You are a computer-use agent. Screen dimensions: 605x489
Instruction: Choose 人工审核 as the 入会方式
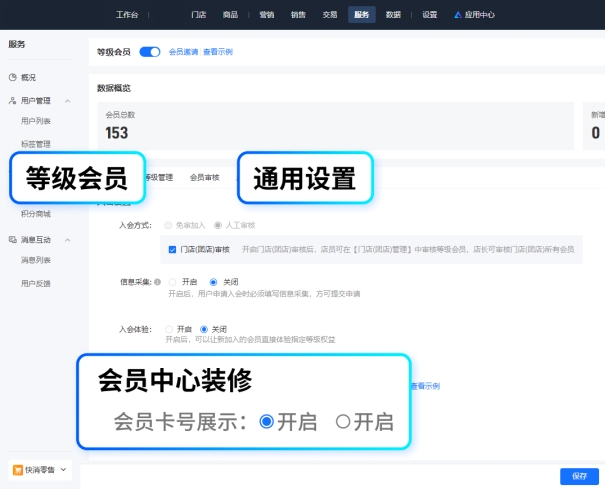[x=217, y=226]
